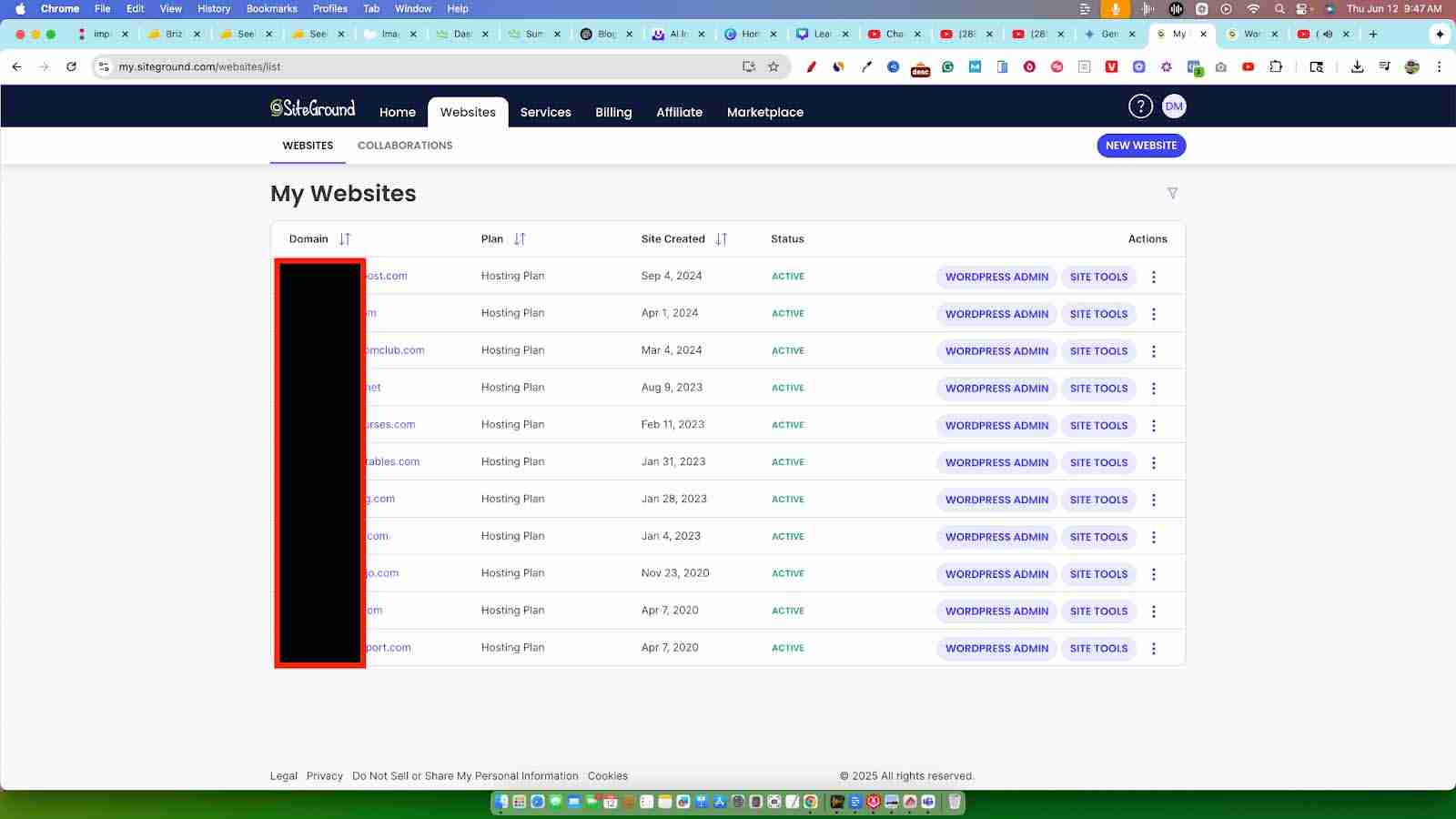The width and height of the screenshot is (1456, 819).
Task: Open the Marketplace navigation item
Action: point(764,112)
